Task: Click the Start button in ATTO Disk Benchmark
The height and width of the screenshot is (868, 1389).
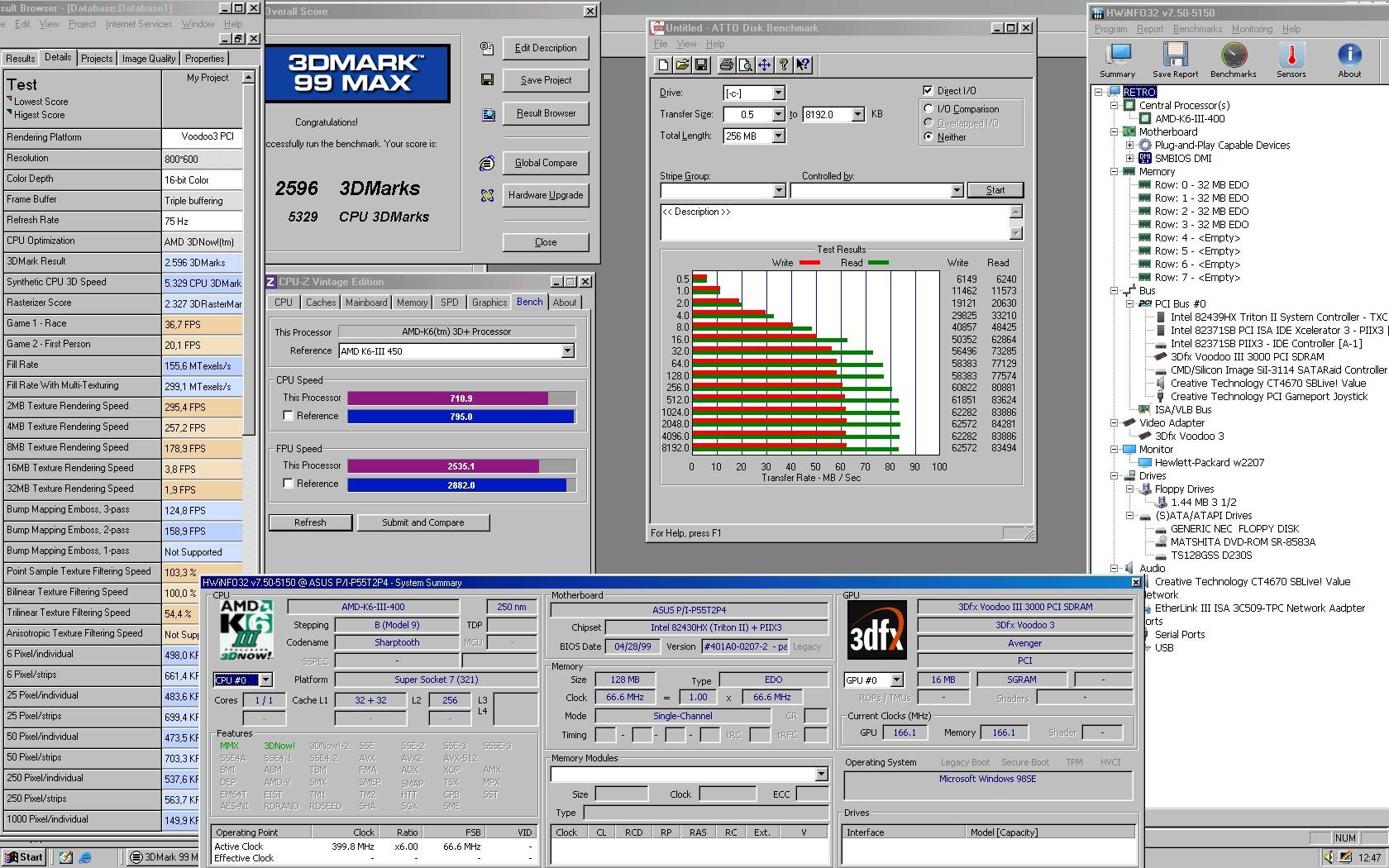Action: pyautogui.click(x=995, y=190)
